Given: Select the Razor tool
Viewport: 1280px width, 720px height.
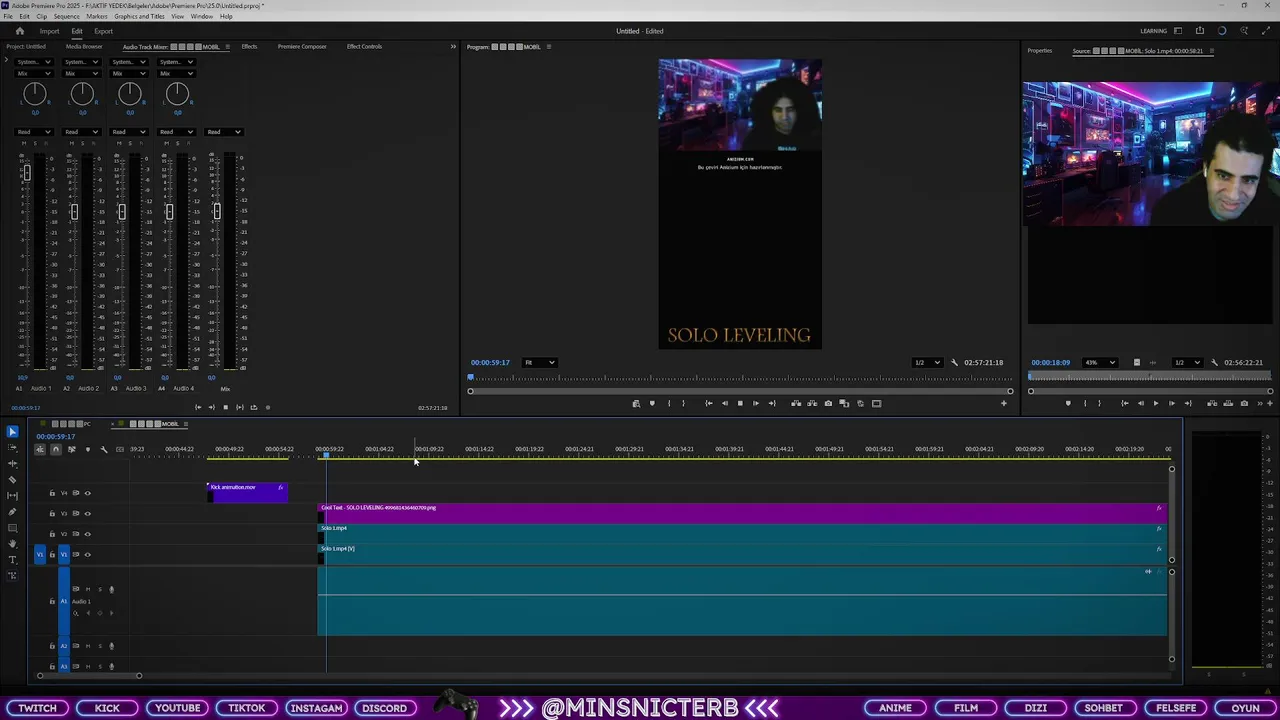Looking at the screenshot, I should point(12,480).
